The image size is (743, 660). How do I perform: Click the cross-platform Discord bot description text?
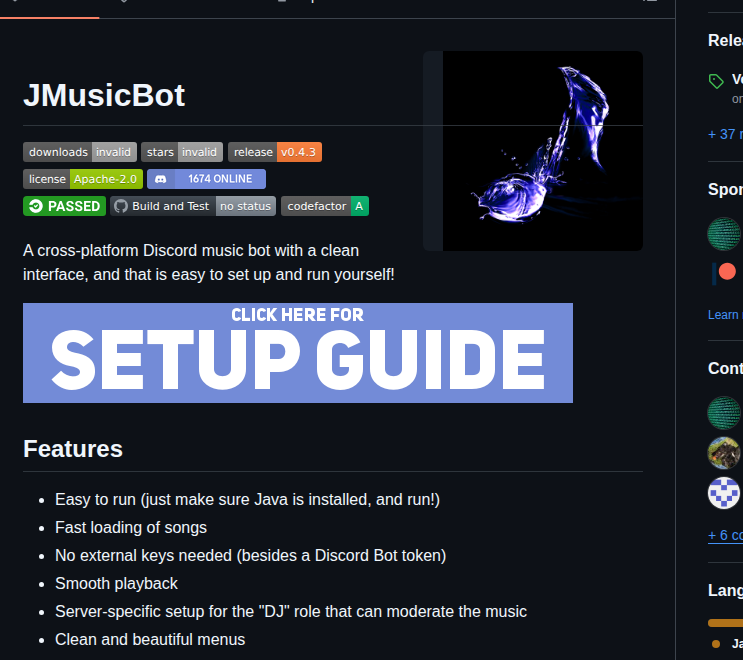click(208, 262)
